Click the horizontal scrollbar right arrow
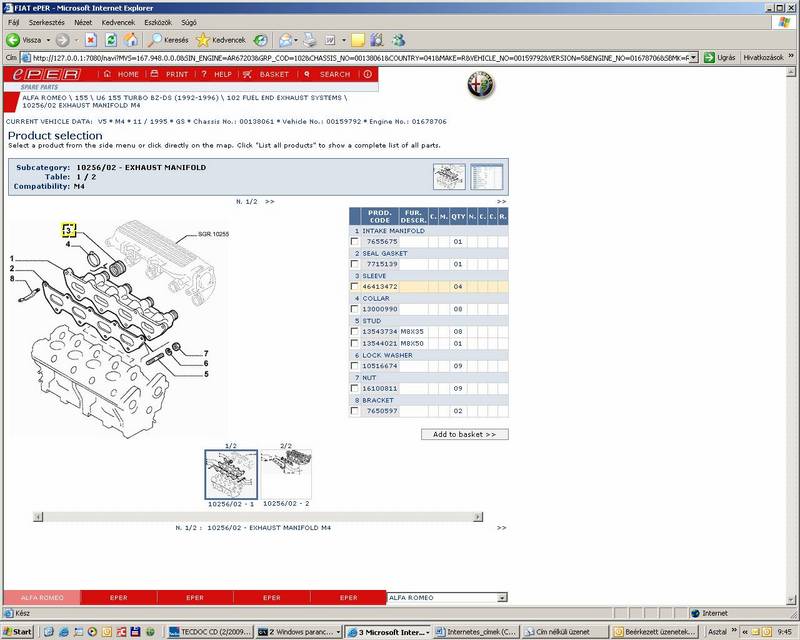Viewport: 800px width, 640px height. 478,517
